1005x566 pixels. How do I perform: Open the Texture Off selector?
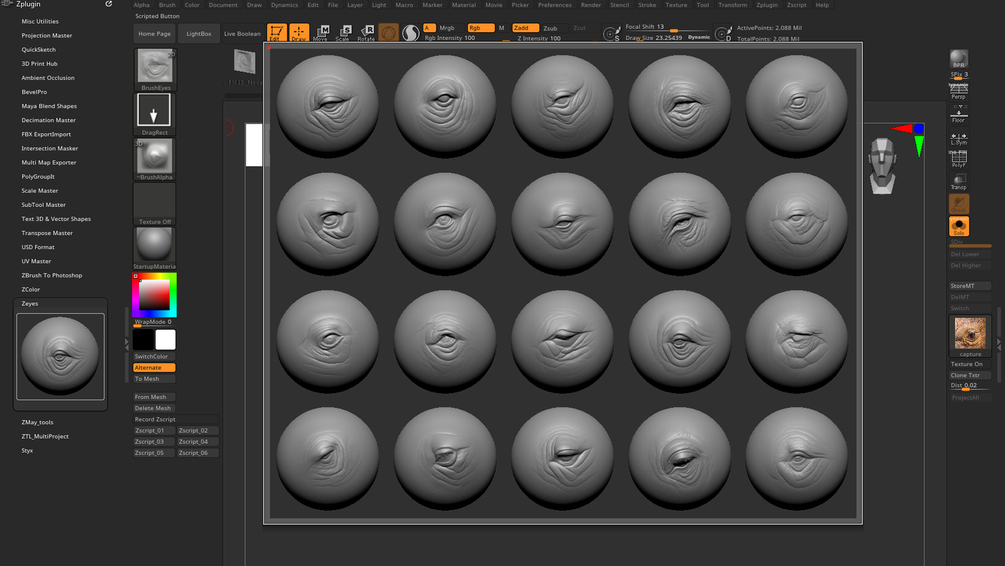point(154,204)
